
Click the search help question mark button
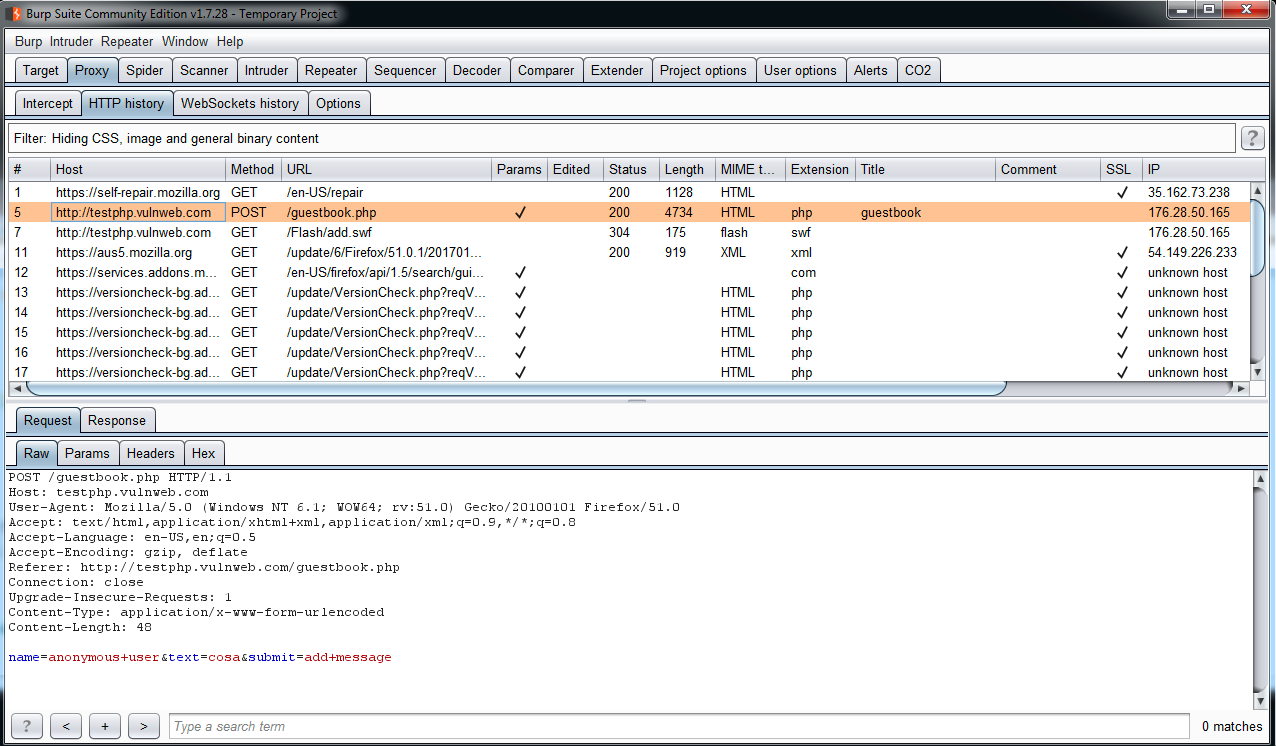pyautogui.click(x=26, y=726)
